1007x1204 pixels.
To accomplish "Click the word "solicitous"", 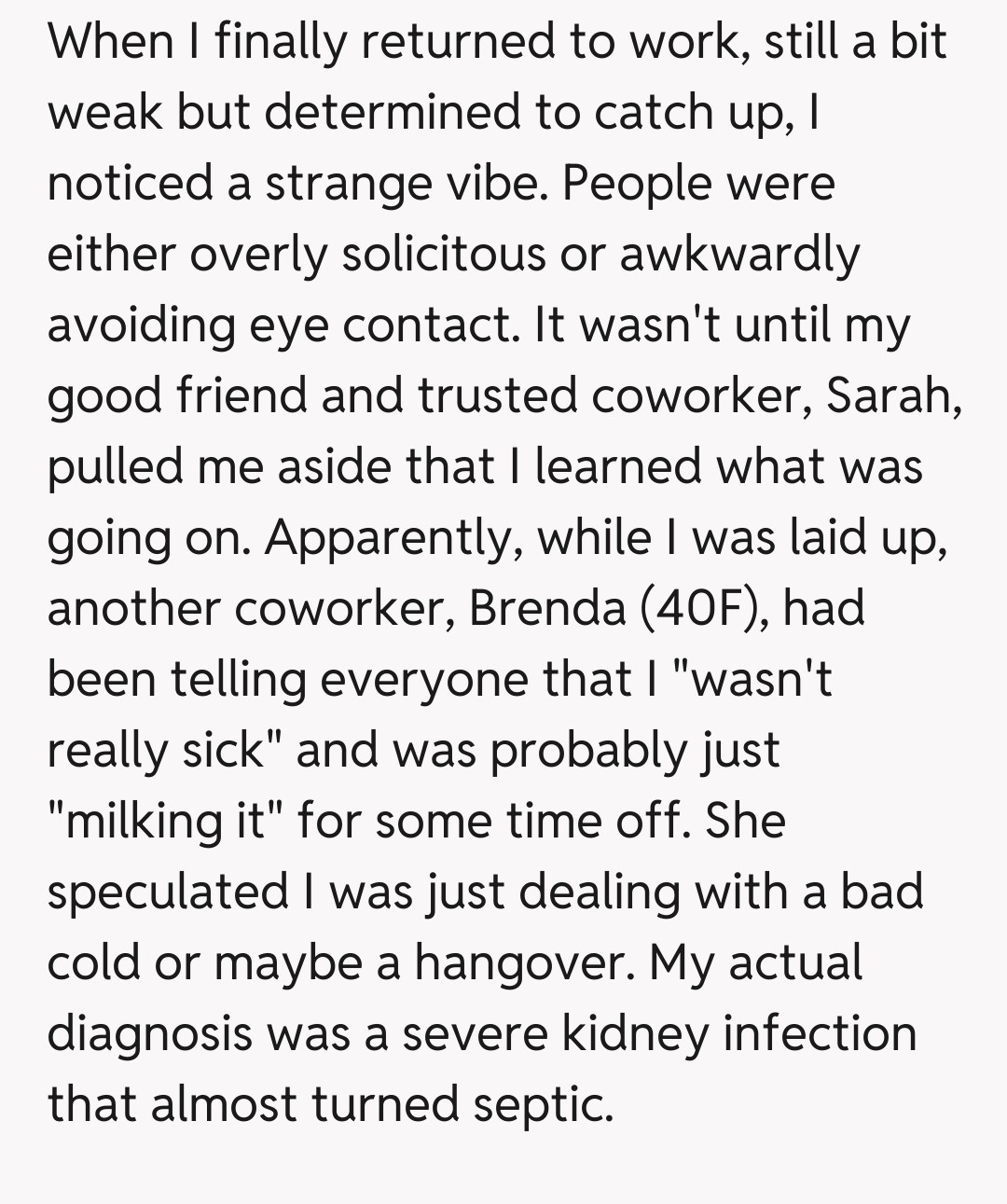I will tap(443, 254).
